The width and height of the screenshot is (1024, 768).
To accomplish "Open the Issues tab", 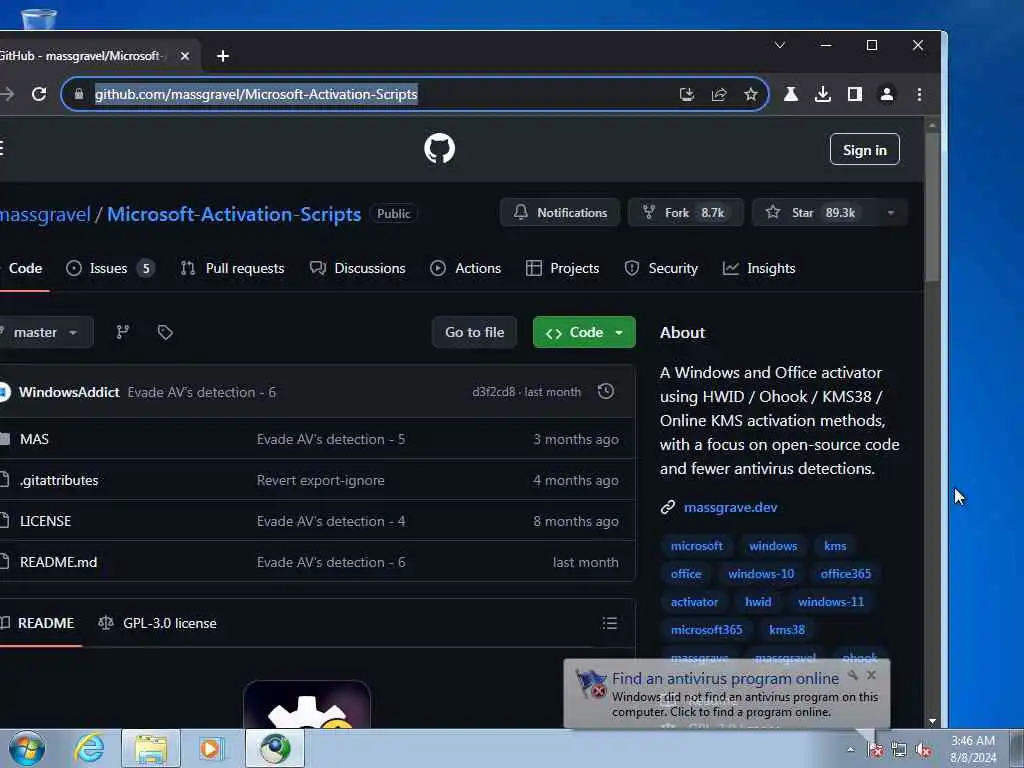I will pyautogui.click(x=110, y=268).
